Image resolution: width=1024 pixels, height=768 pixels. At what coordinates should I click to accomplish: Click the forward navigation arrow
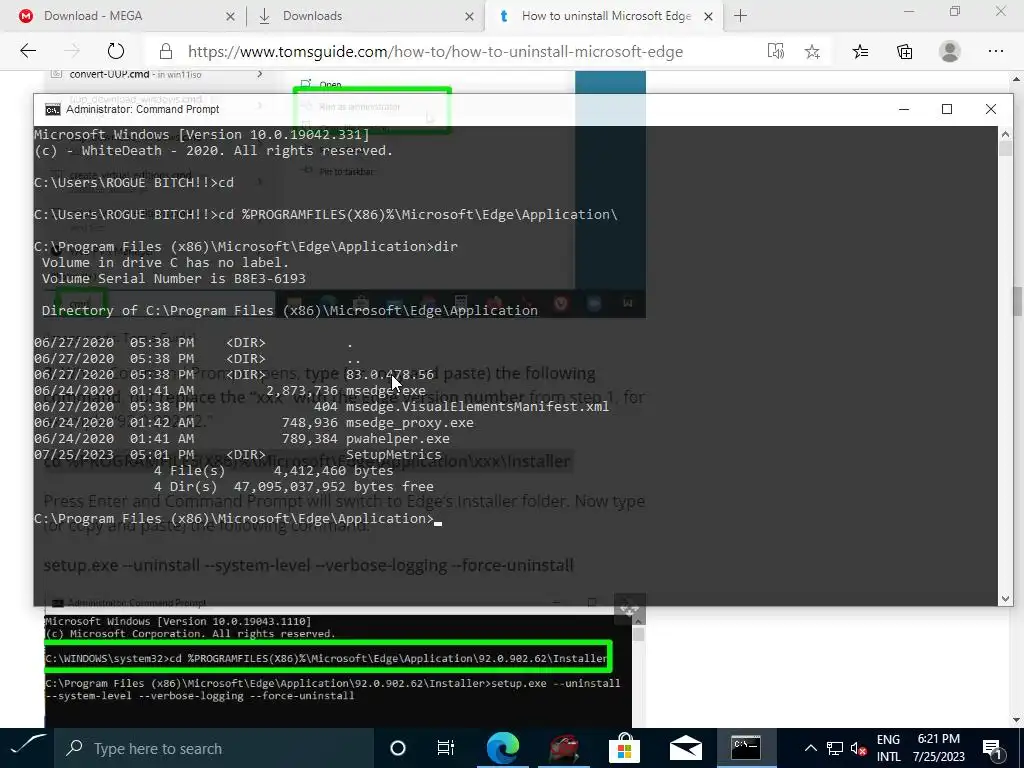pyautogui.click(x=72, y=51)
